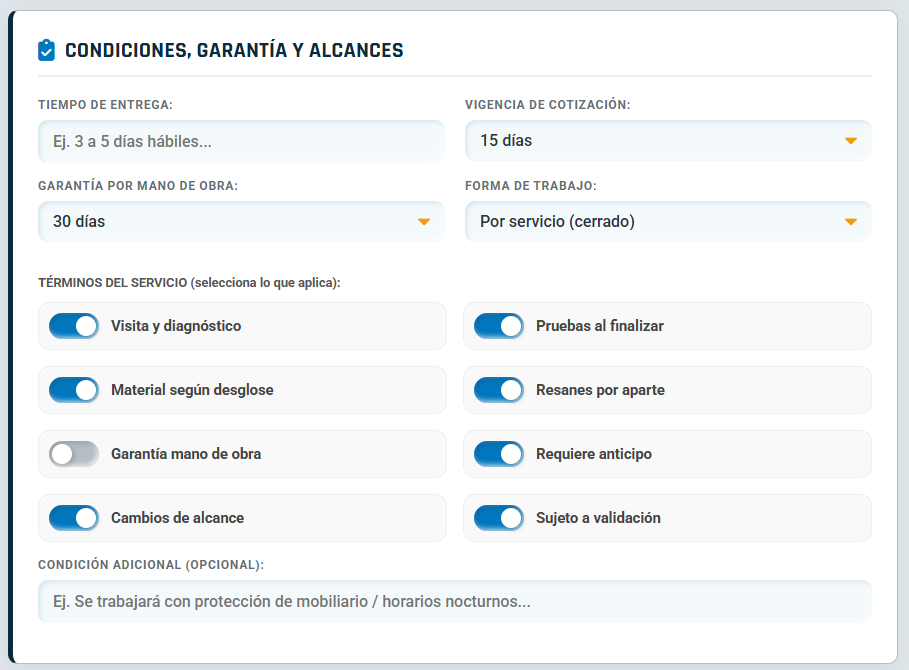The height and width of the screenshot is (670, 909).
Task: Open the Forma de Trabajo dropdown
Action: pyautogui.click(x=665, y=221)
